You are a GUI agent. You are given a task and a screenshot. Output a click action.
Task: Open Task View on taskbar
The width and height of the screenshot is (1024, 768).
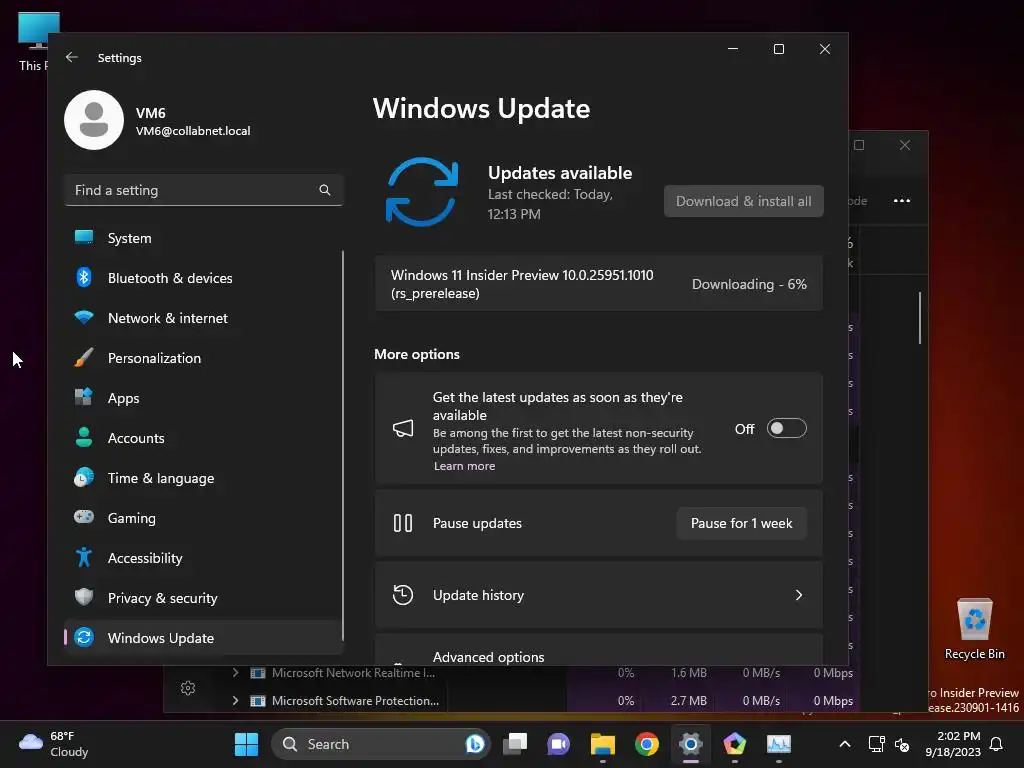[515, 744]
